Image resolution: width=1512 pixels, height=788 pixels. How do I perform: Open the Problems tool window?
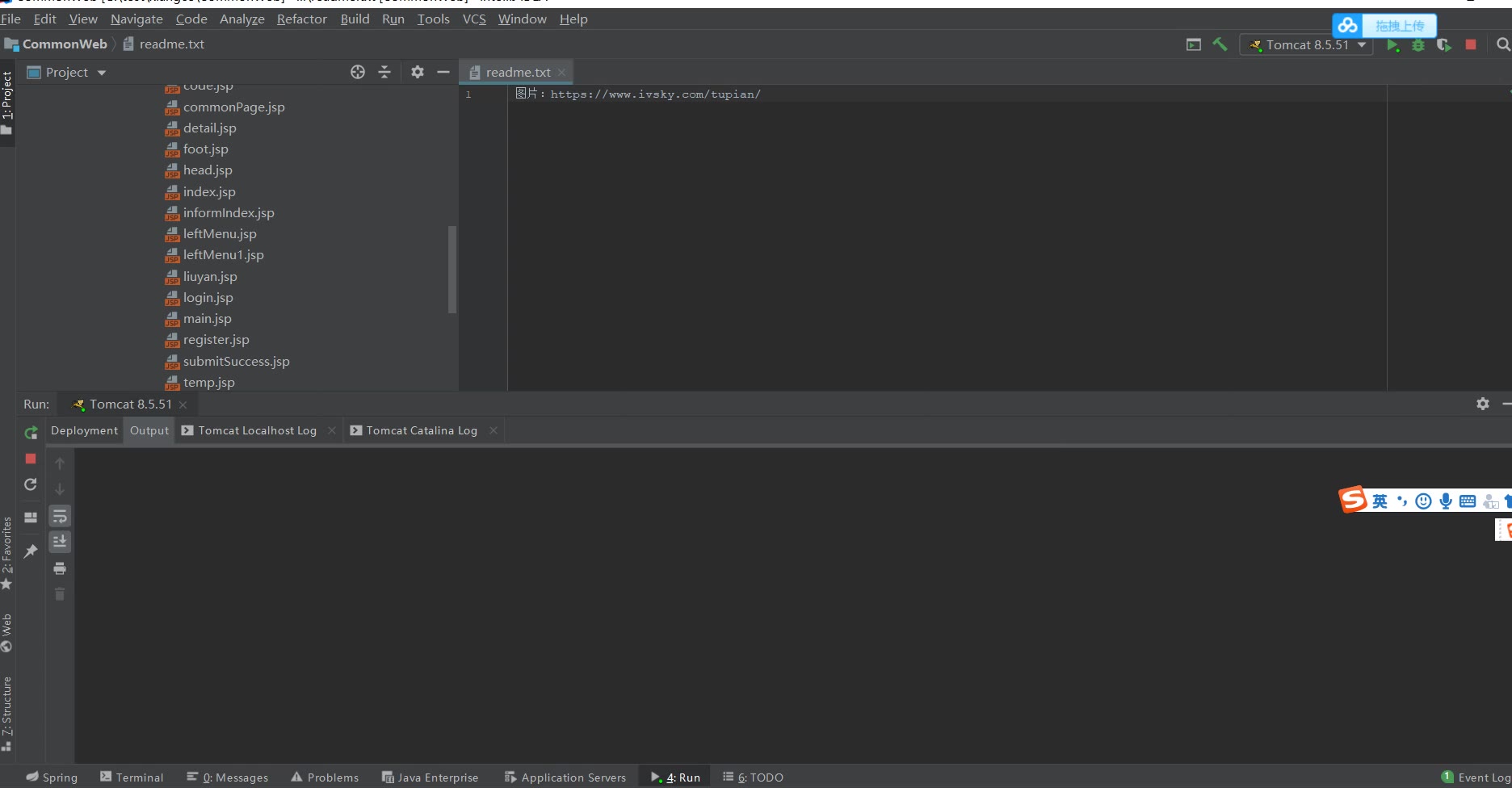point(325,777)
